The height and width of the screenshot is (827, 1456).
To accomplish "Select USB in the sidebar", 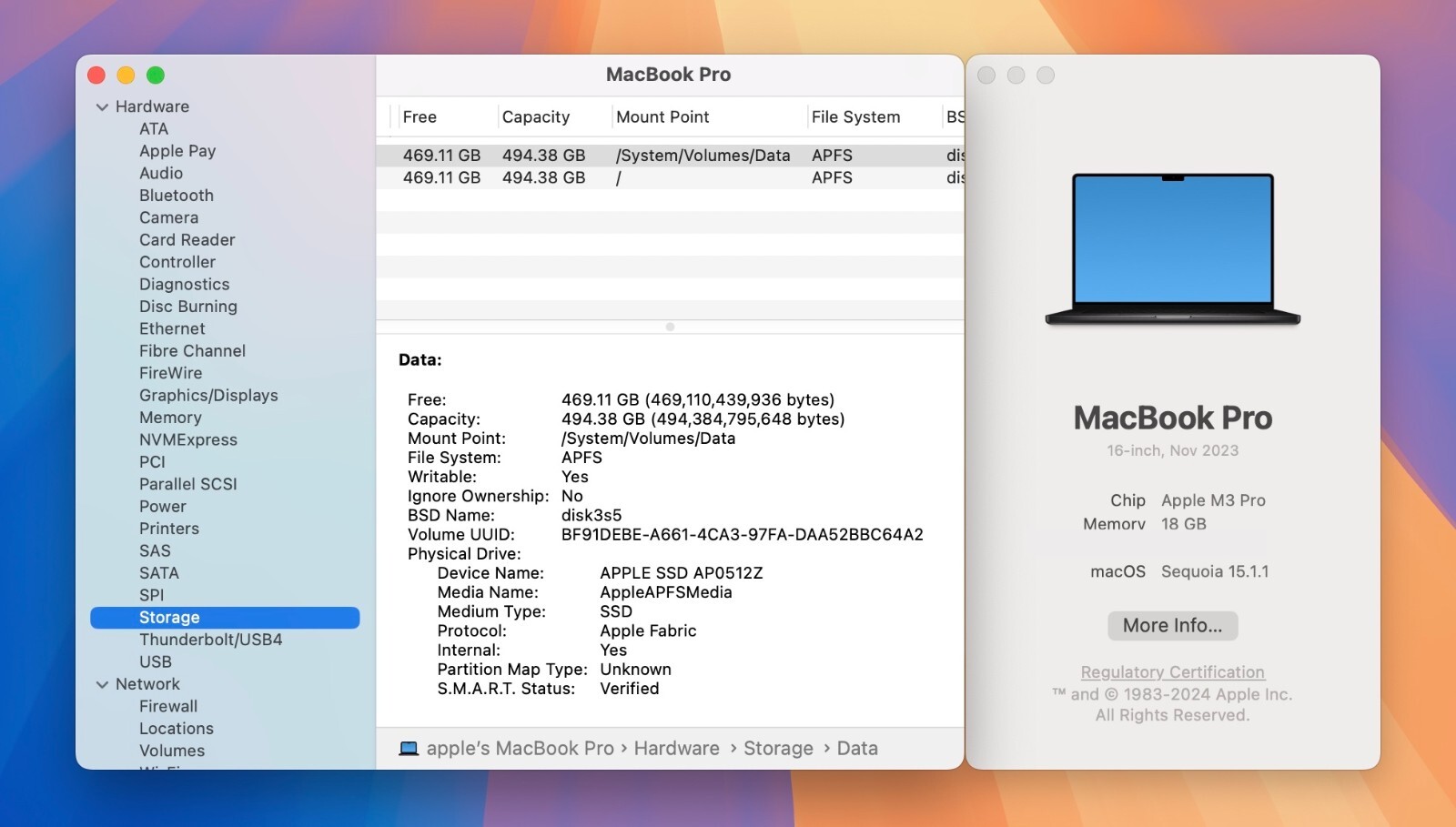I will (156, 662).
